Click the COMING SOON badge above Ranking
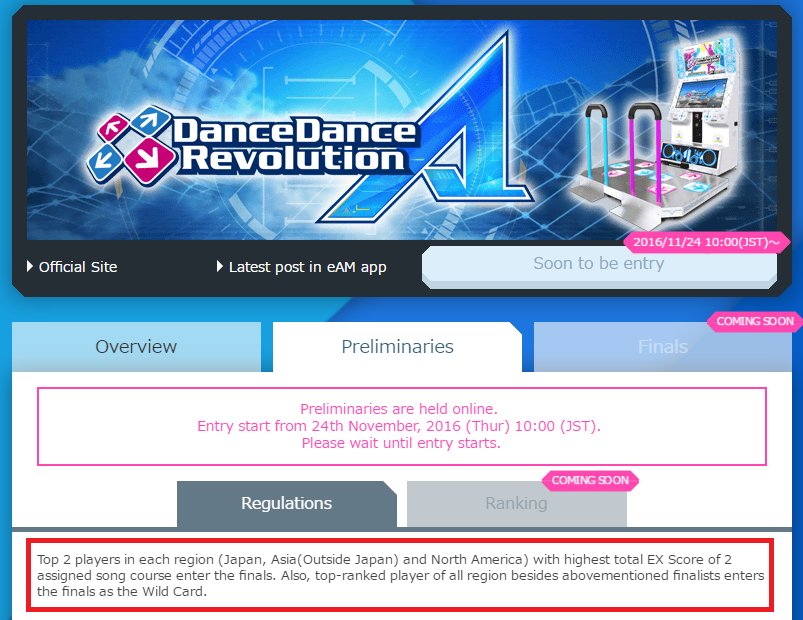The width and height of the screenshot is (803, 620). click(590, 481)
